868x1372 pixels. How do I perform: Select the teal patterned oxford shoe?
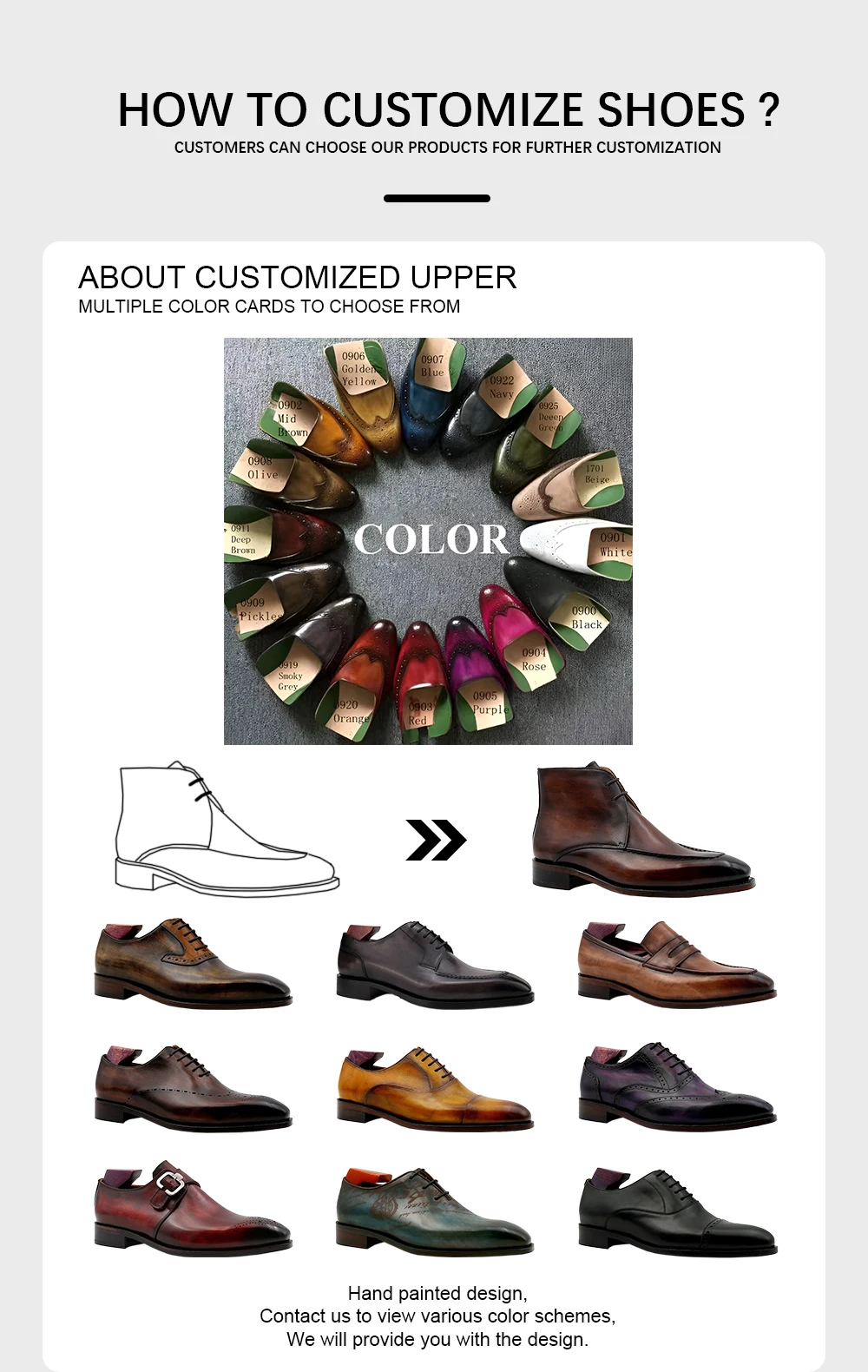click(435, 1210)
